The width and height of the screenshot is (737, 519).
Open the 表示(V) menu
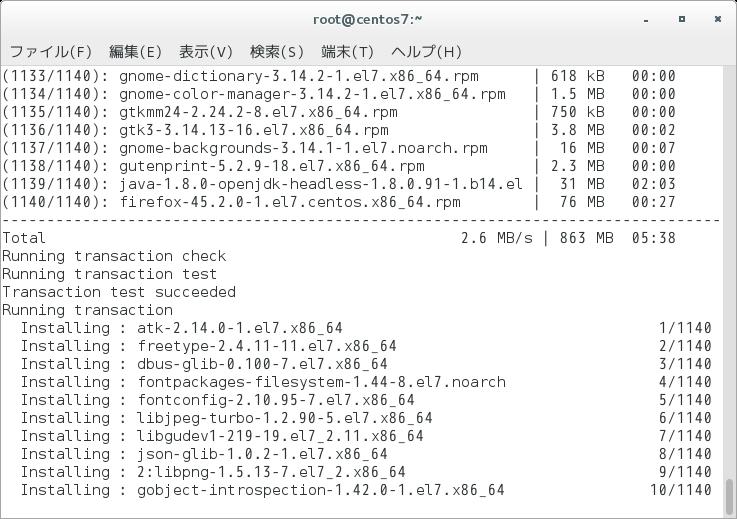(x=206, y=51)
